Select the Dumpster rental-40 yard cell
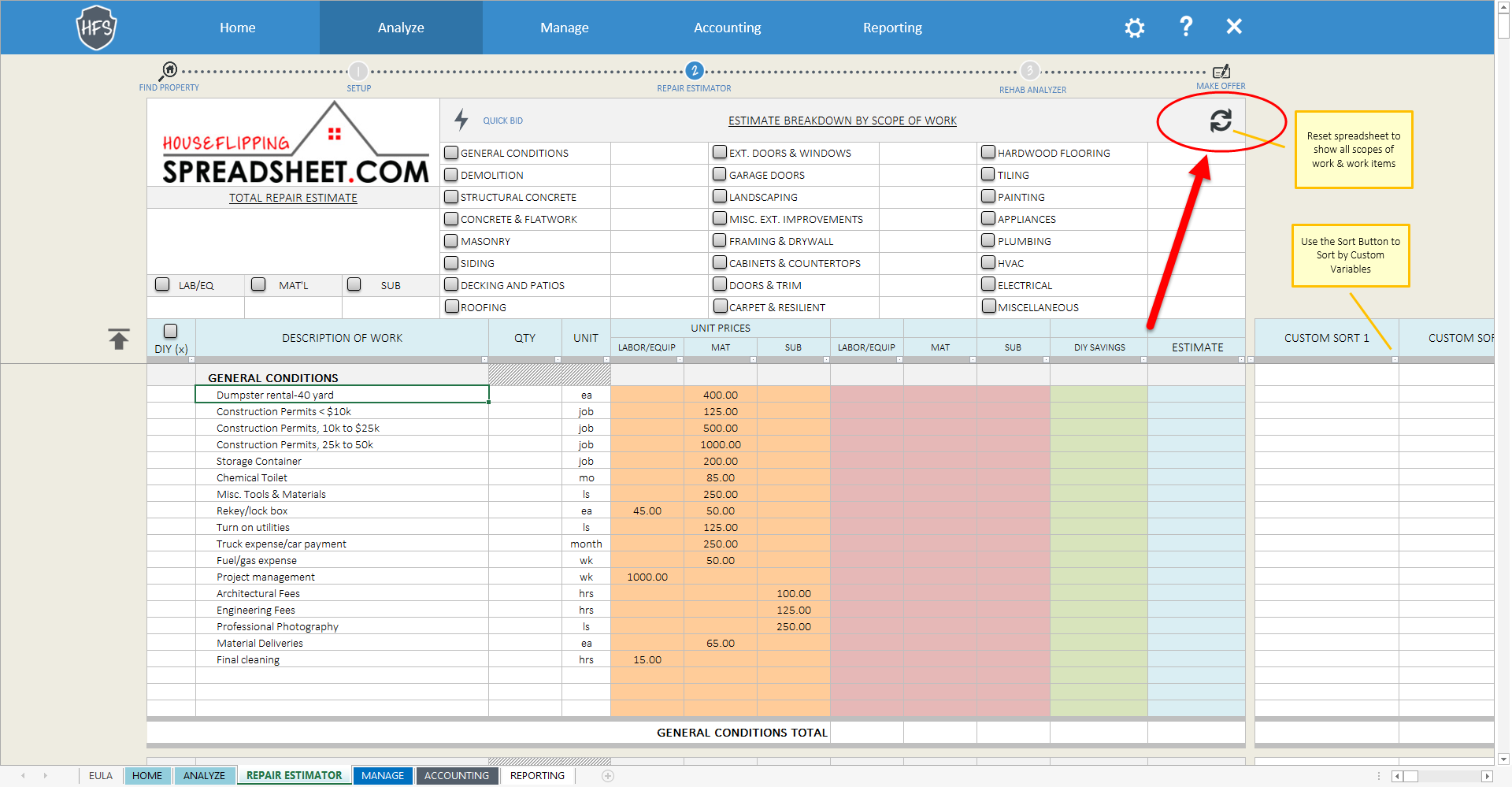The width and height of the screenshot is (1512, 787). click(x=342, y=395)
